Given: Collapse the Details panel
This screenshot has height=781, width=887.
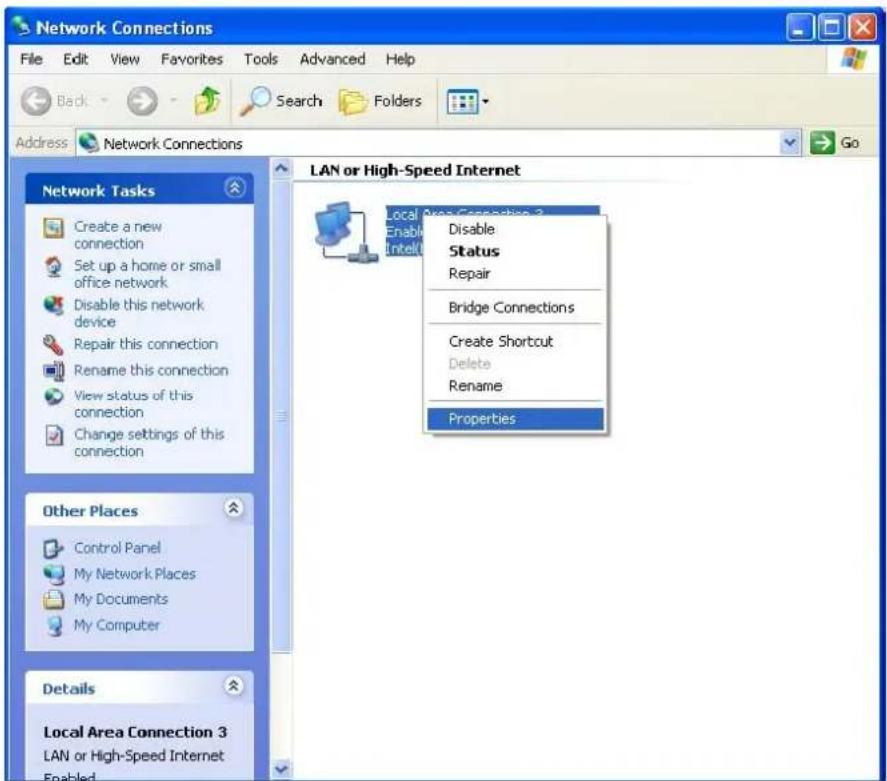Looking at the screenshot, I should [x=234, y=685].
